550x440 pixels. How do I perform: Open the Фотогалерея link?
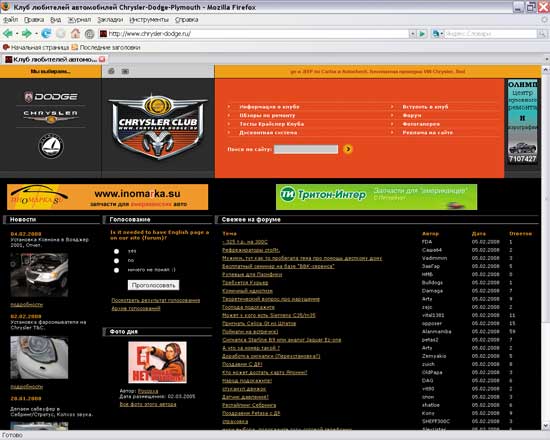[421, 124]
